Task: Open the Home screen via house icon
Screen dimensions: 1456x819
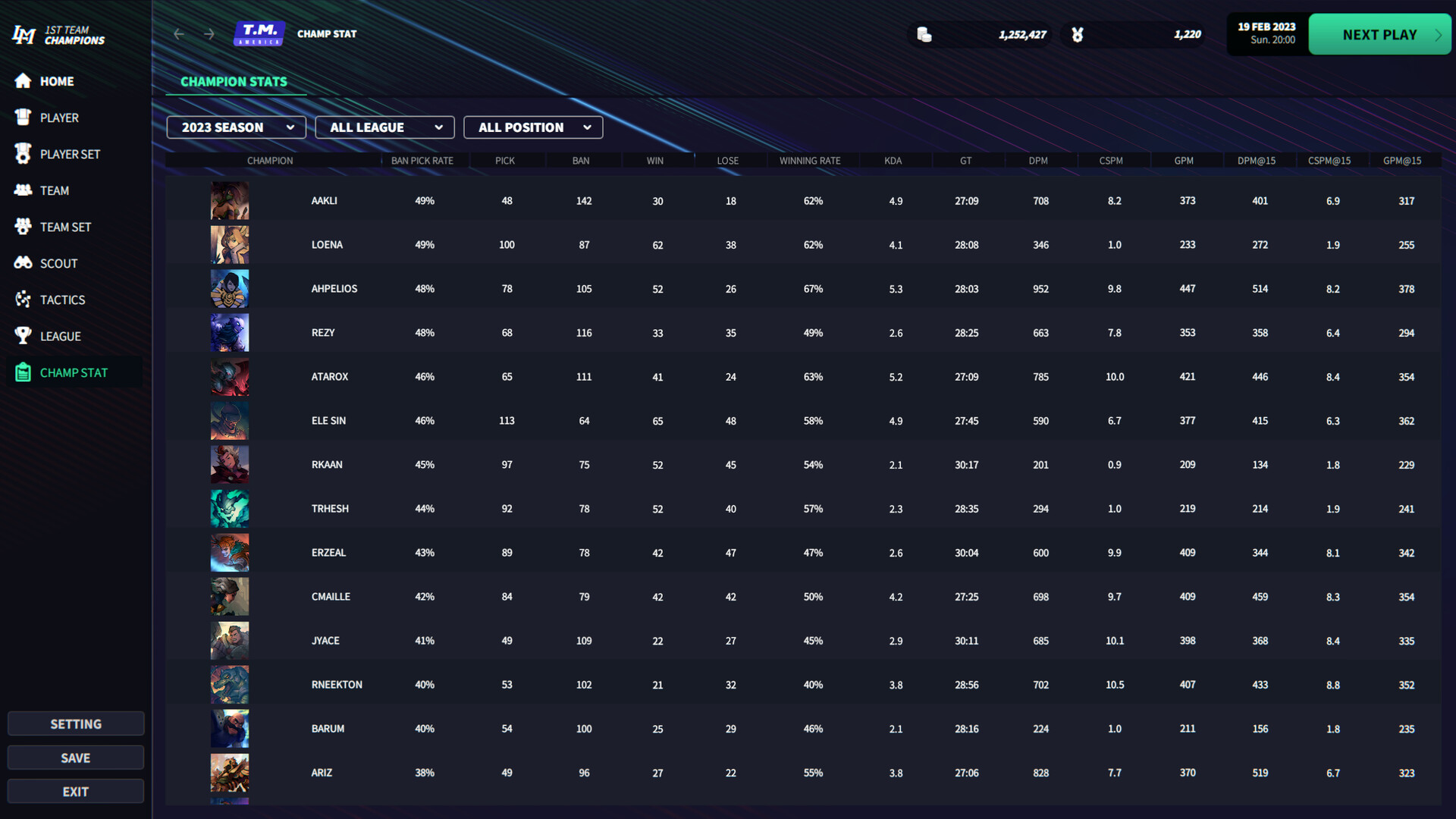Action: point(23,81)
